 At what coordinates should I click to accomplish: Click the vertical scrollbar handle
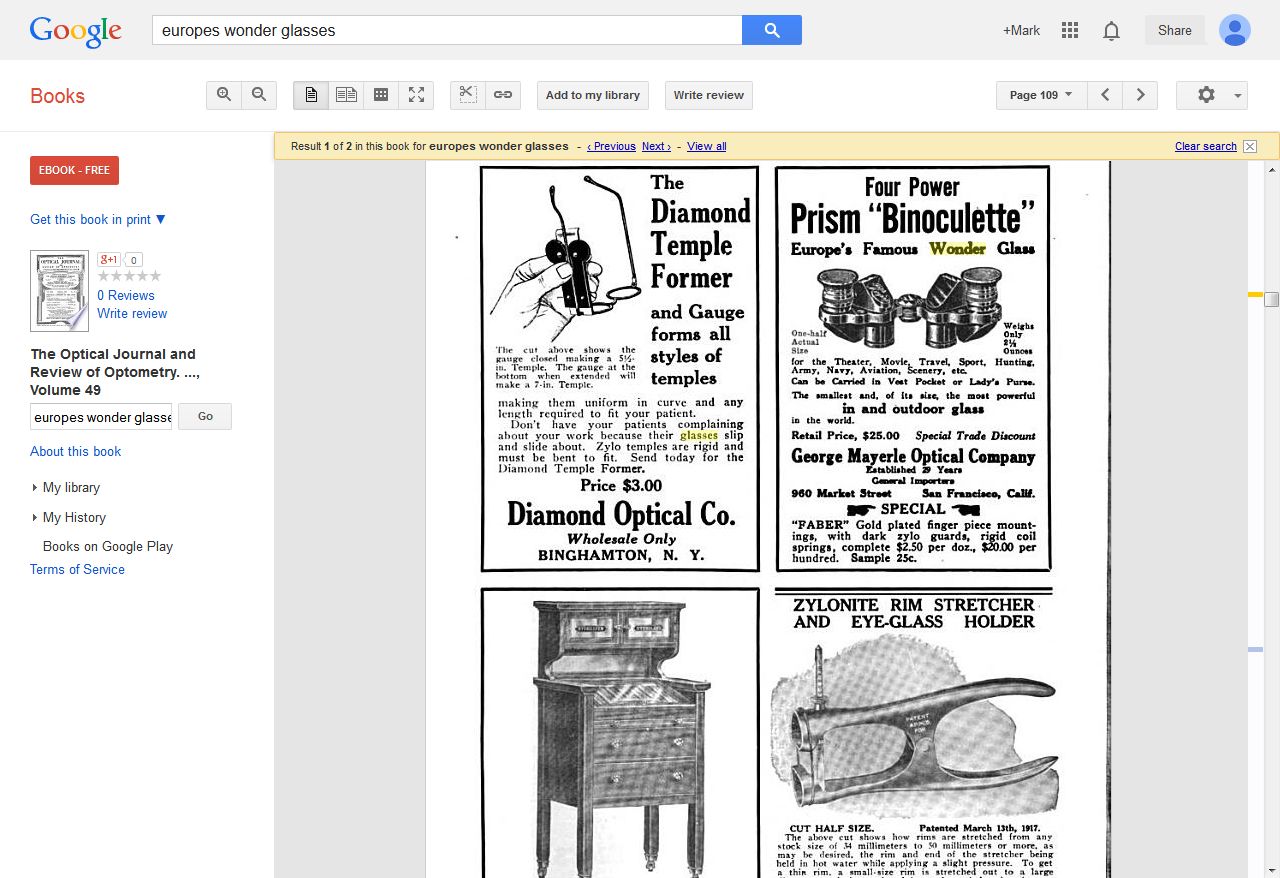point(1271,299)
